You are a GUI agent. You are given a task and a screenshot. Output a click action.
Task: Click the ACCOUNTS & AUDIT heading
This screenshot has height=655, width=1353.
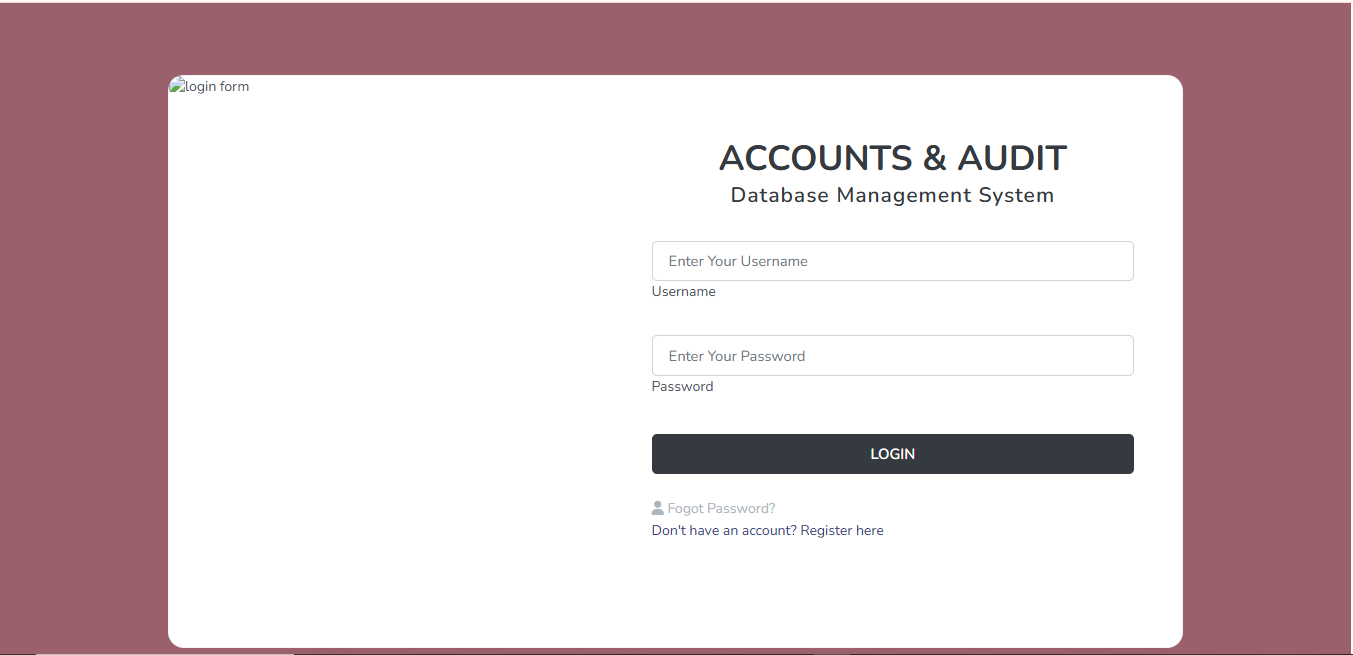[x=892, y=159]
